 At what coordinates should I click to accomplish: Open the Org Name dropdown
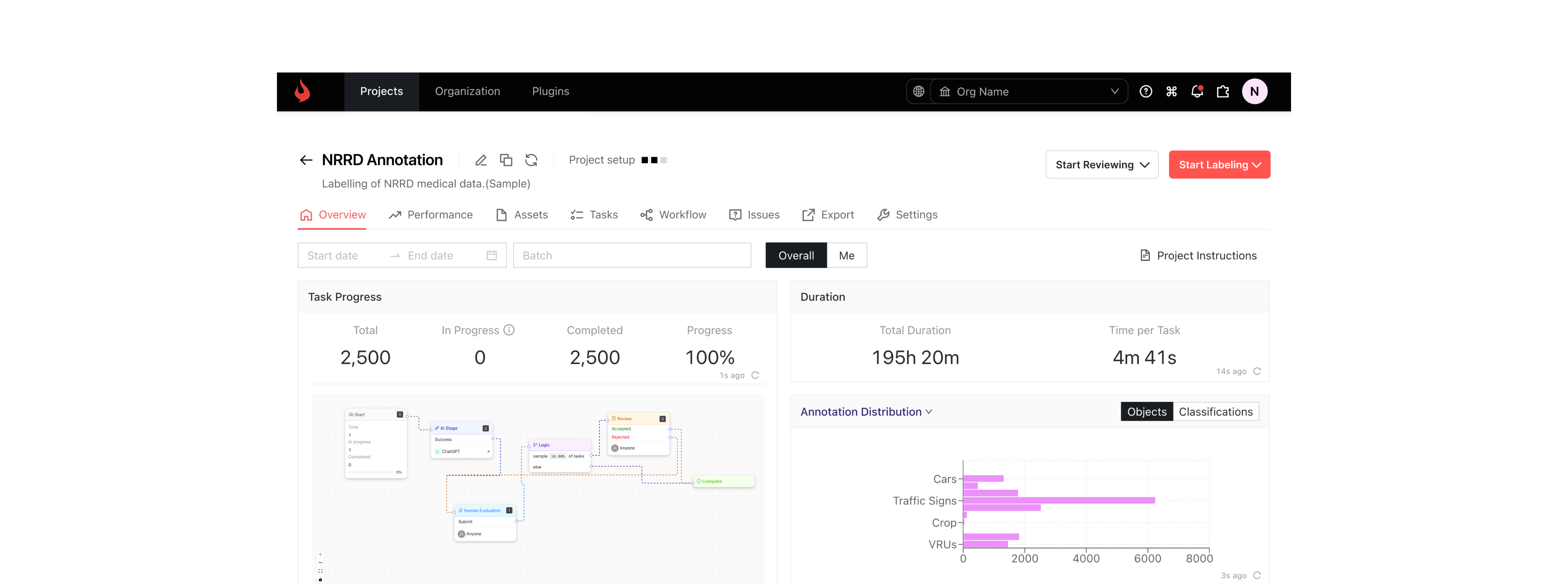[1029, 91]
